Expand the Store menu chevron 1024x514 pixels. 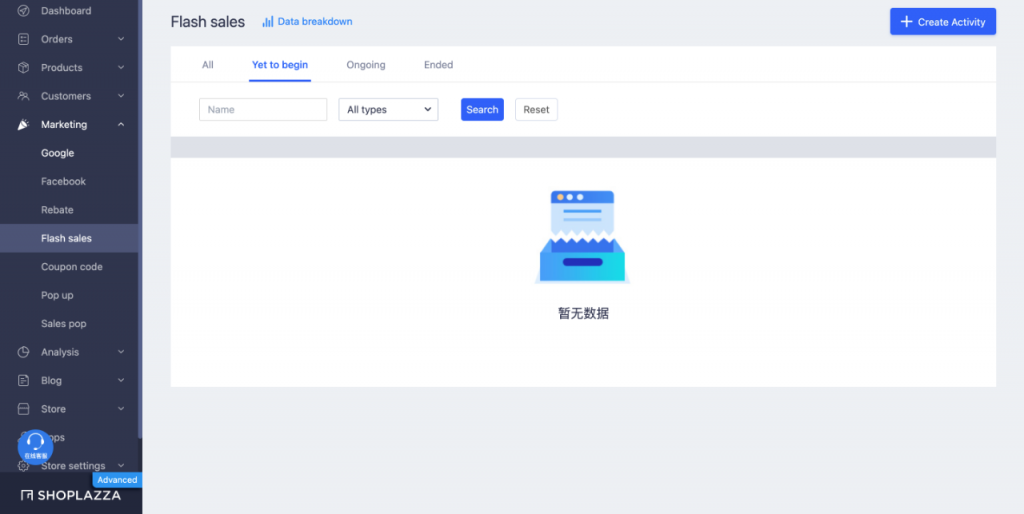(121, 409)
